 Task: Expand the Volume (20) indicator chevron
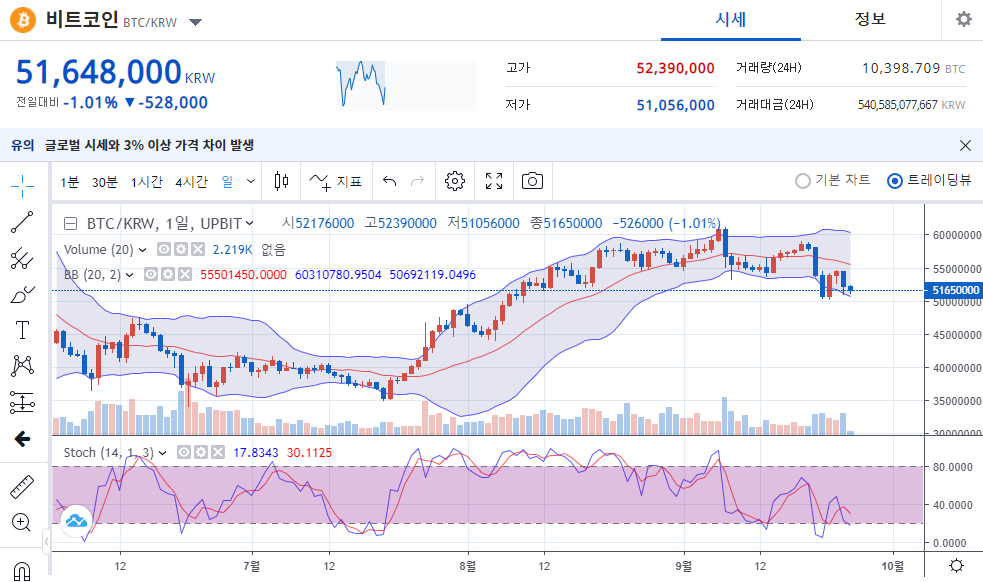(x=142, y=250)
